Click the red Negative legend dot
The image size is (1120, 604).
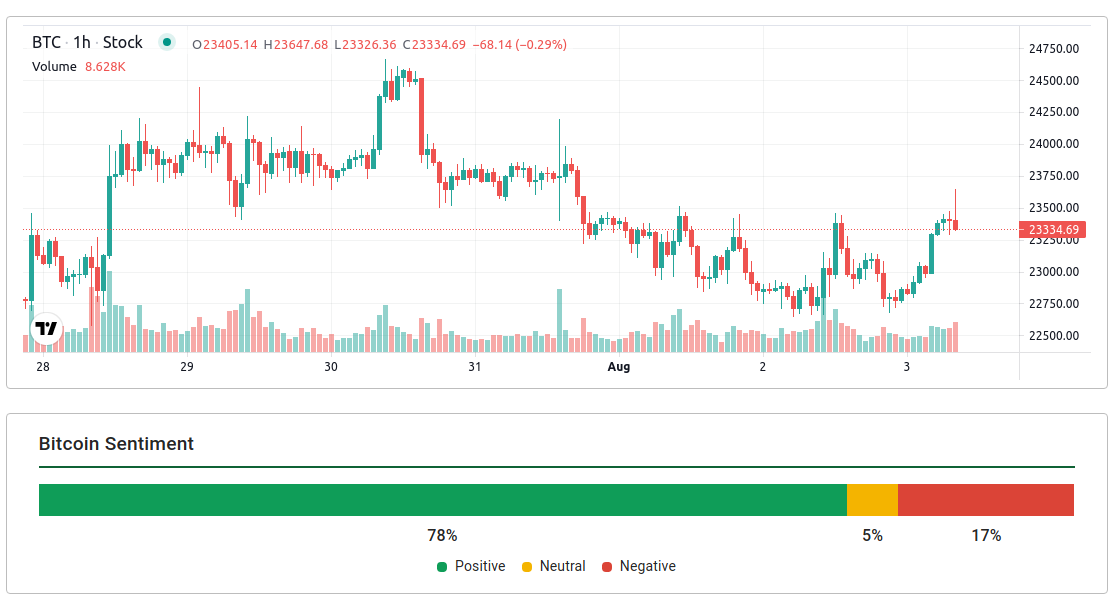point(607,567)
